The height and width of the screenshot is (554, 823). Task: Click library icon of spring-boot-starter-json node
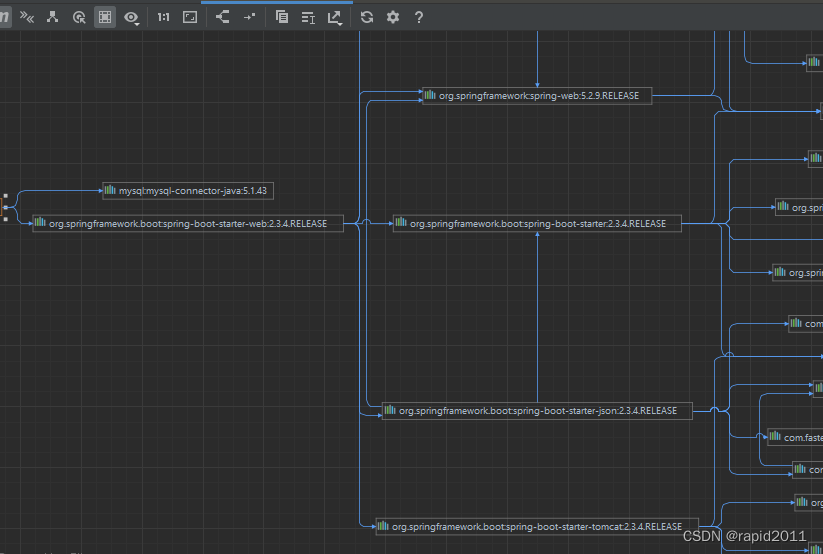click(389, 410)
